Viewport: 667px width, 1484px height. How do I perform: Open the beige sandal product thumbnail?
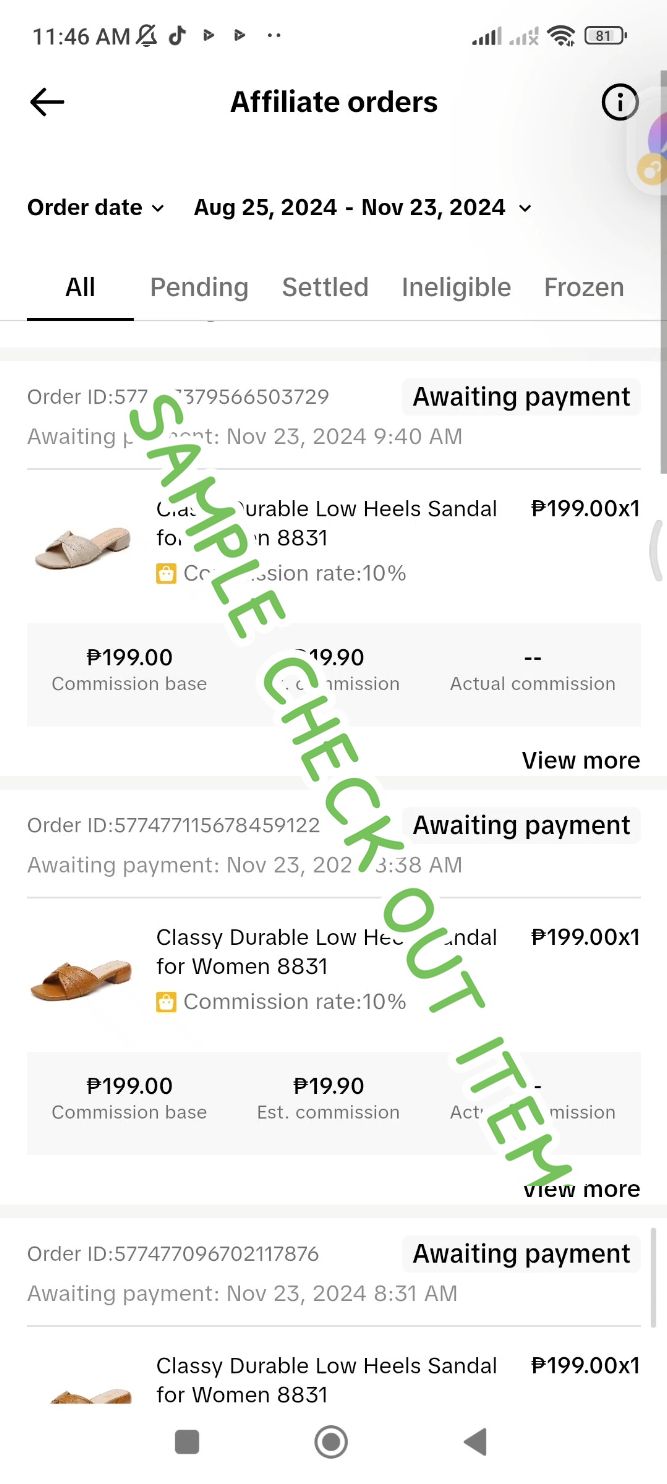coord(83,545)
